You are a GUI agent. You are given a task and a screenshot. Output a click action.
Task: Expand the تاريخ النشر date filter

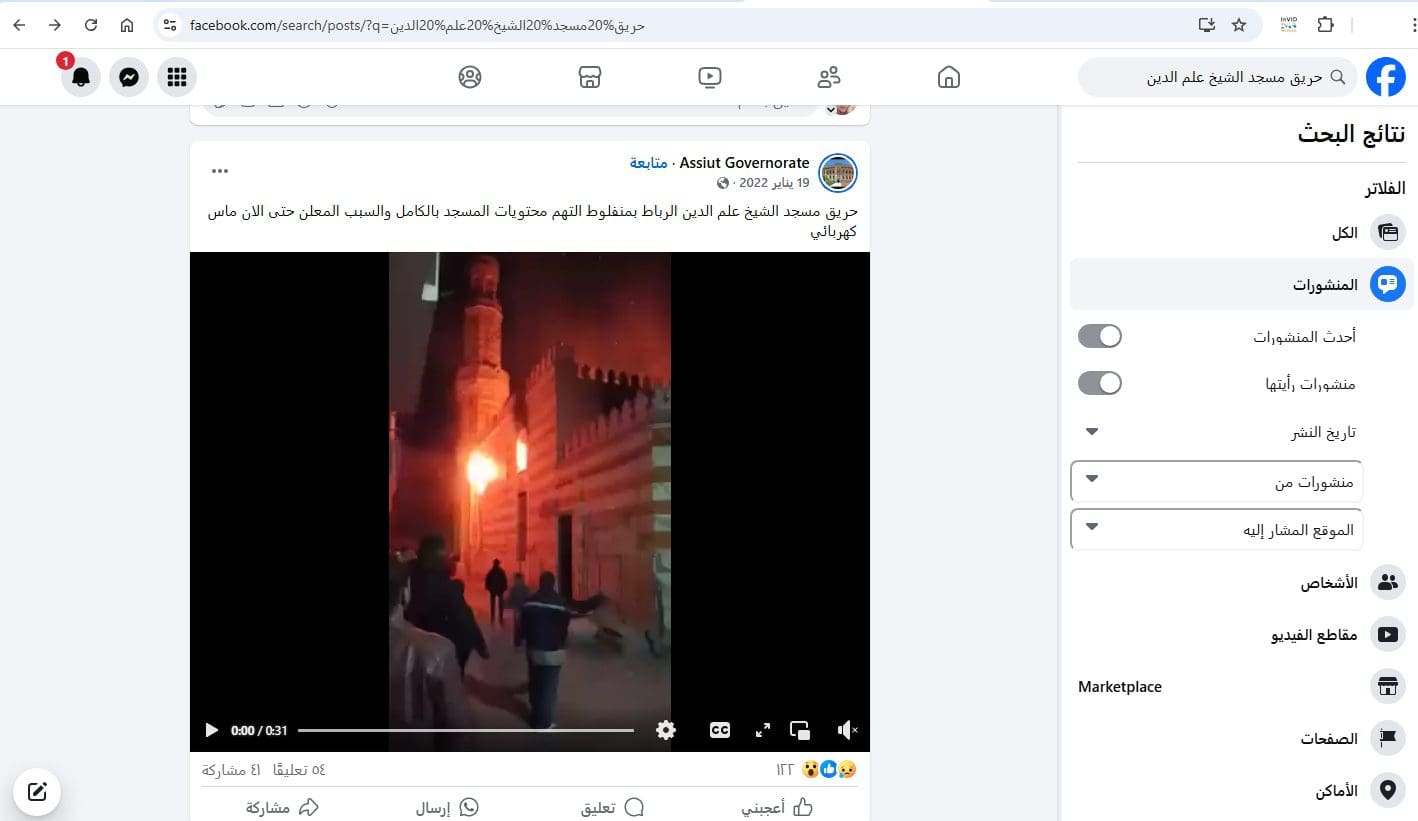(x=1217, y=432)
